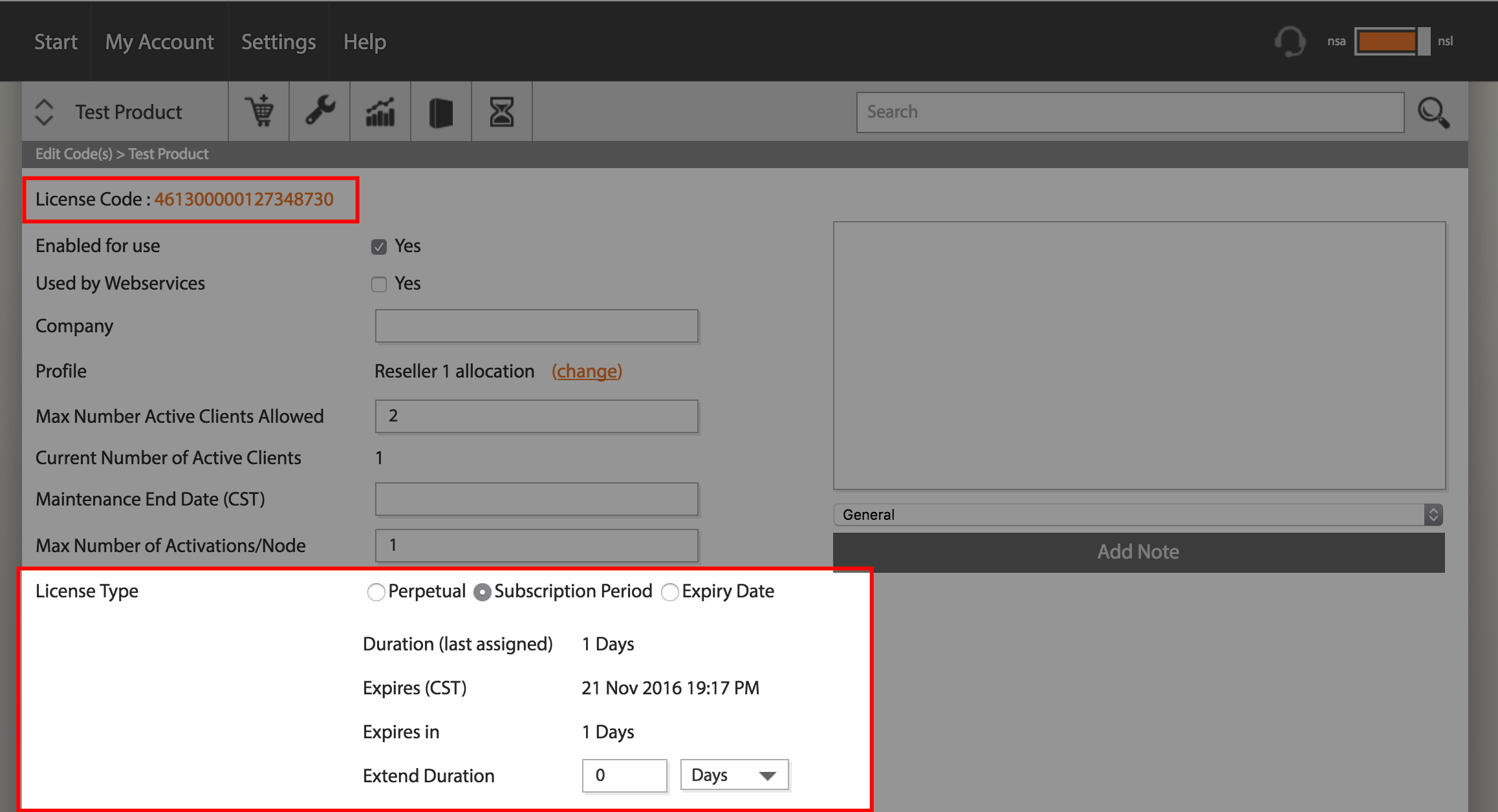Open the My Account menu
Screen dimensions: 1498x812
click(159, 41)
